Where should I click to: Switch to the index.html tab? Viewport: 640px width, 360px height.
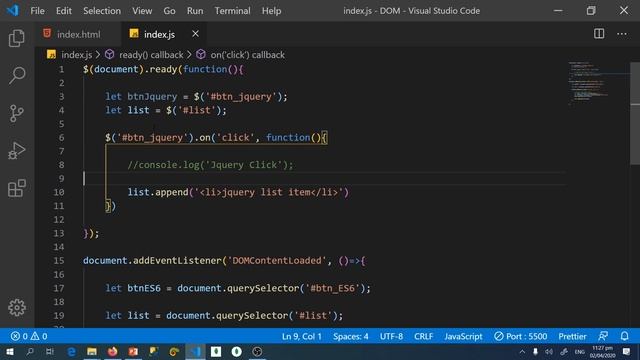[x=78, y=34]
